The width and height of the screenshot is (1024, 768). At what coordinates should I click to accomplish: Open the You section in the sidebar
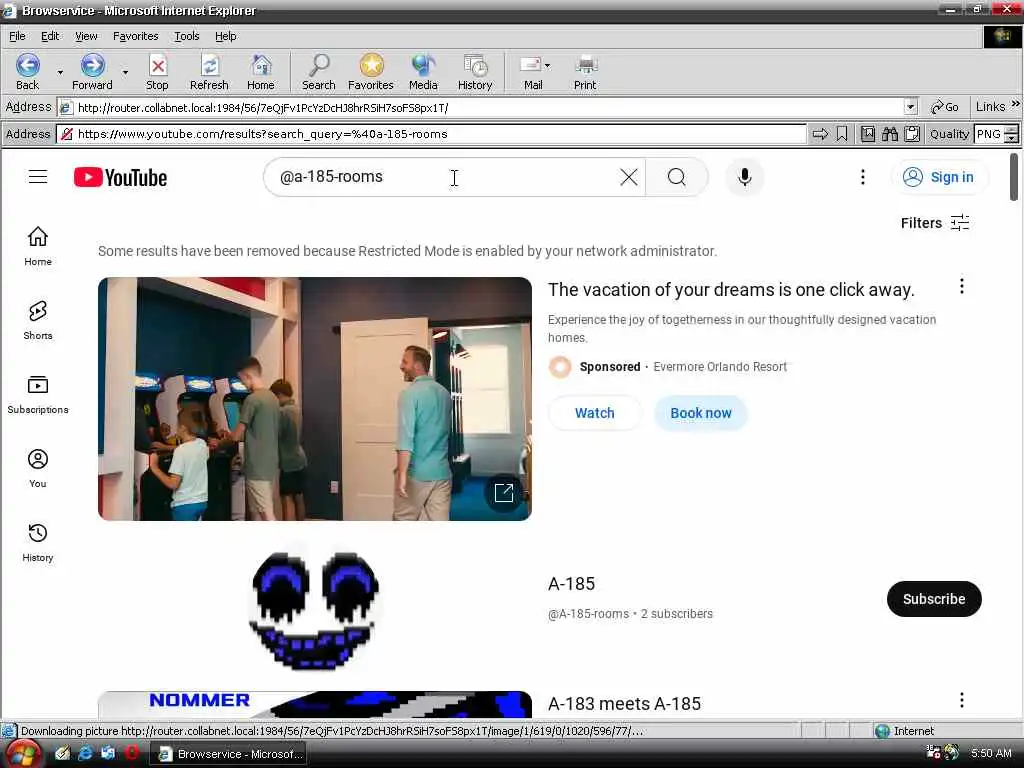pyautogui.click(x=38, y=468)
